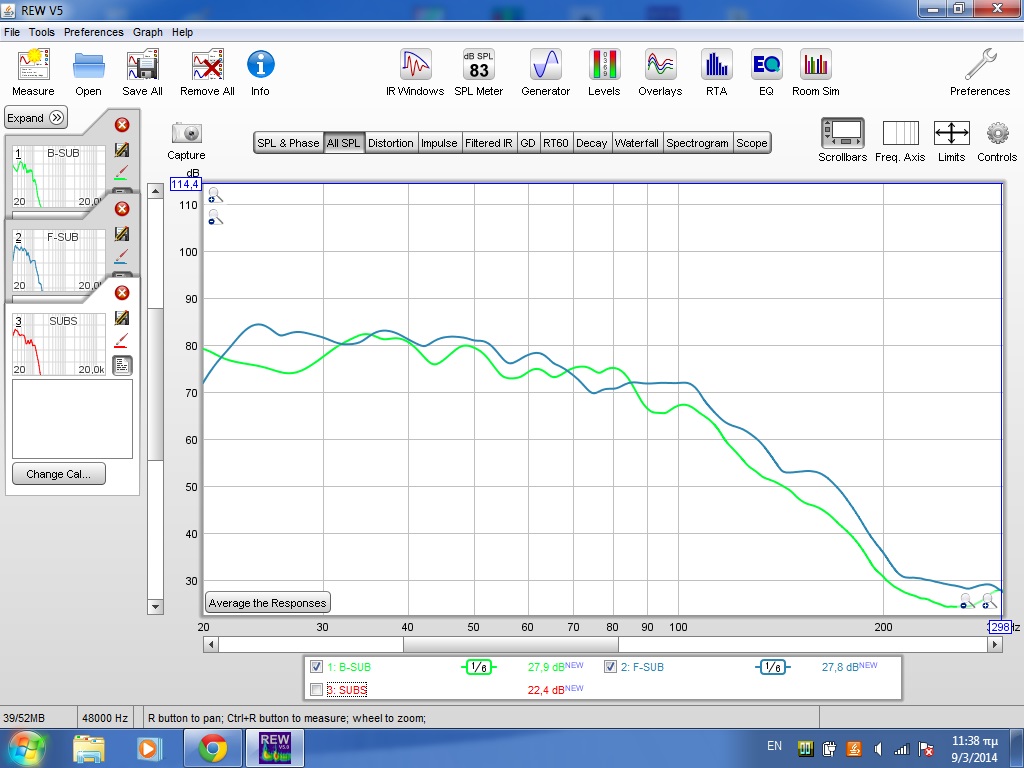Image resolution: width=1024 pixels, height=768 pixels.
Task: Open the RTA analyzer
Action: click(716, 72)
